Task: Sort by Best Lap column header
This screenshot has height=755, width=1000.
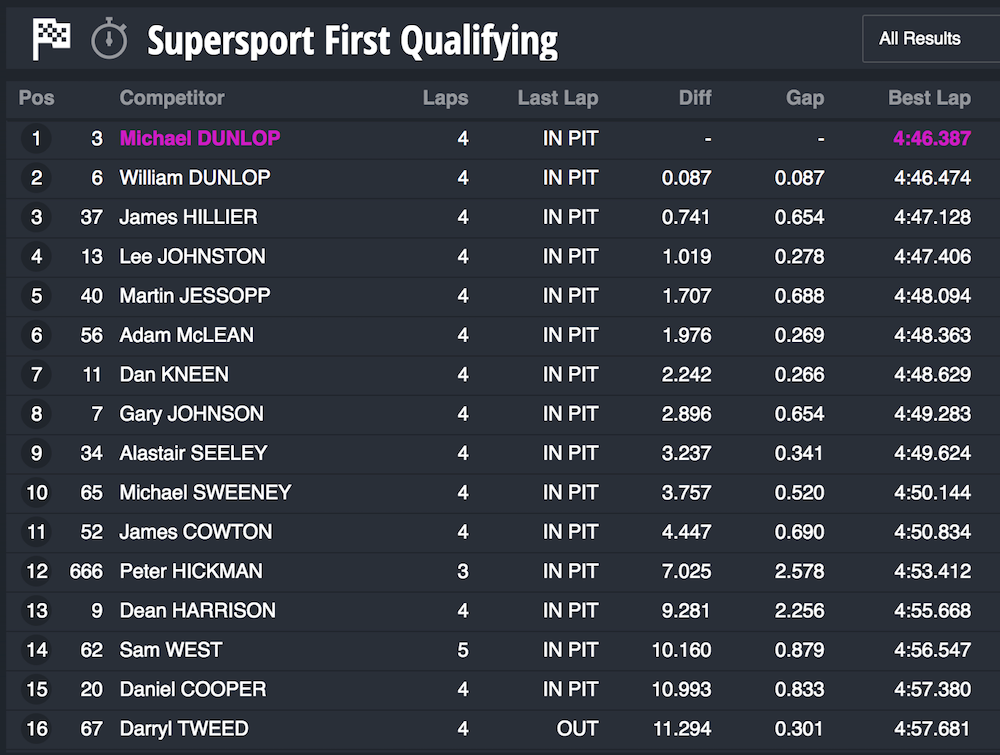Action: [929, 98]
